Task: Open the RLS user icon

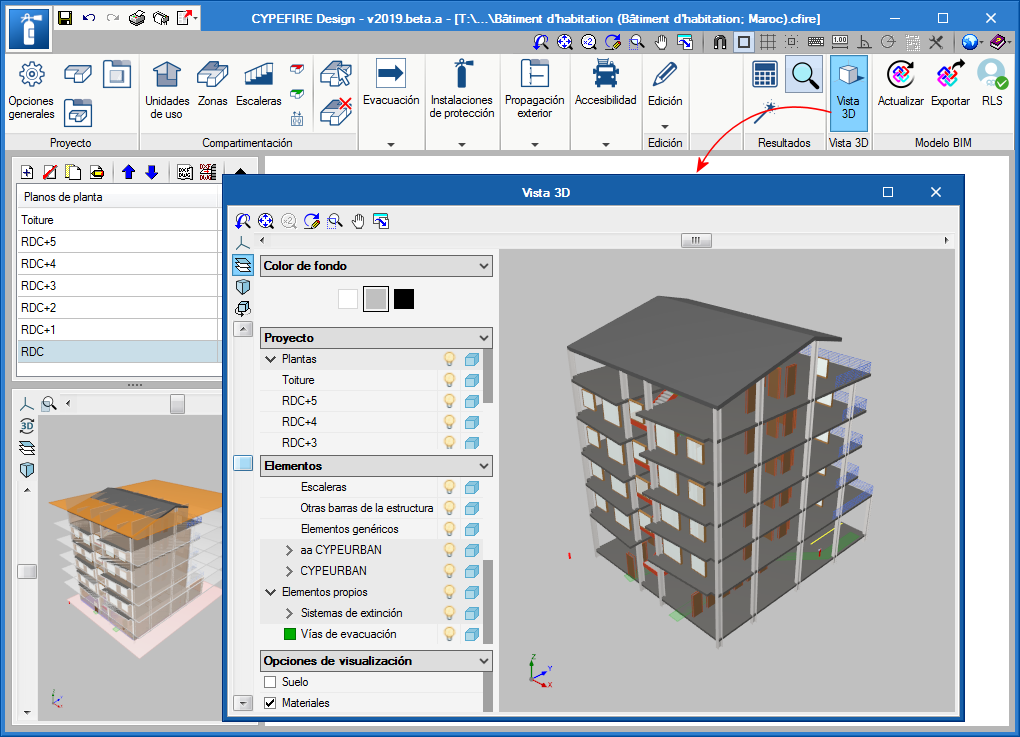Action: tap(992, 83)
